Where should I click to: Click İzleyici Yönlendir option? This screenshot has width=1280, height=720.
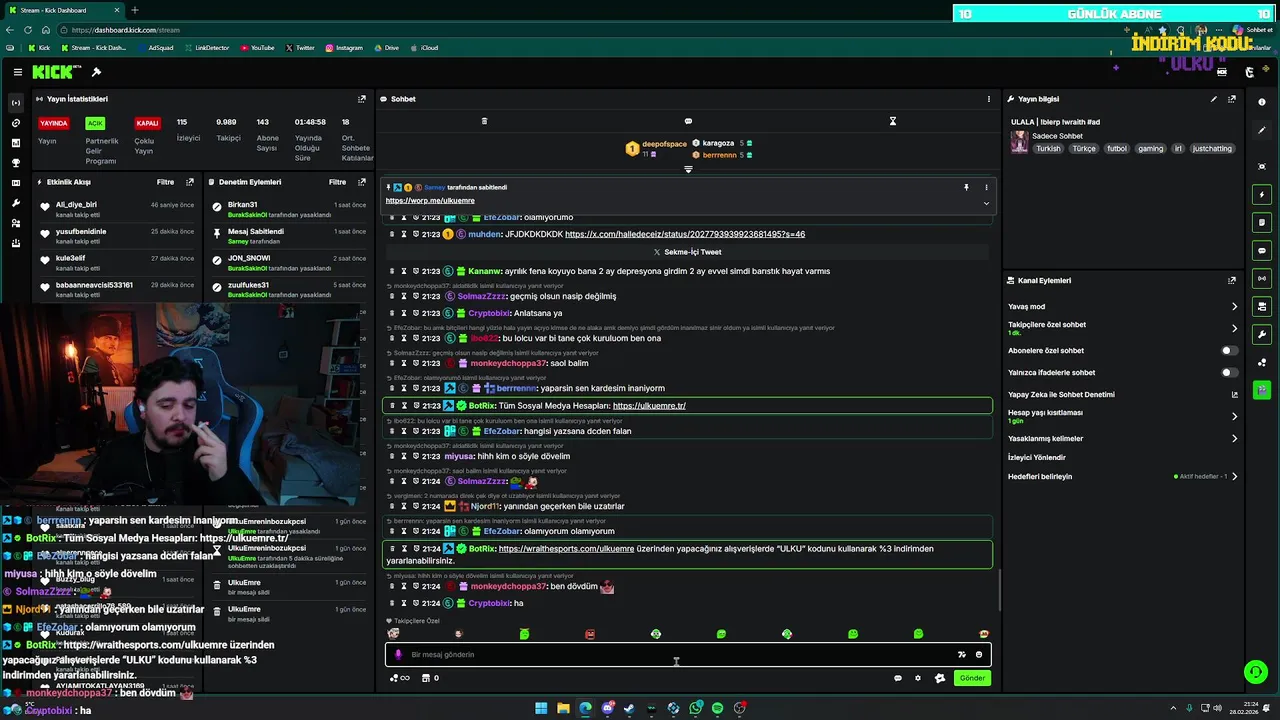(1037, 457)
